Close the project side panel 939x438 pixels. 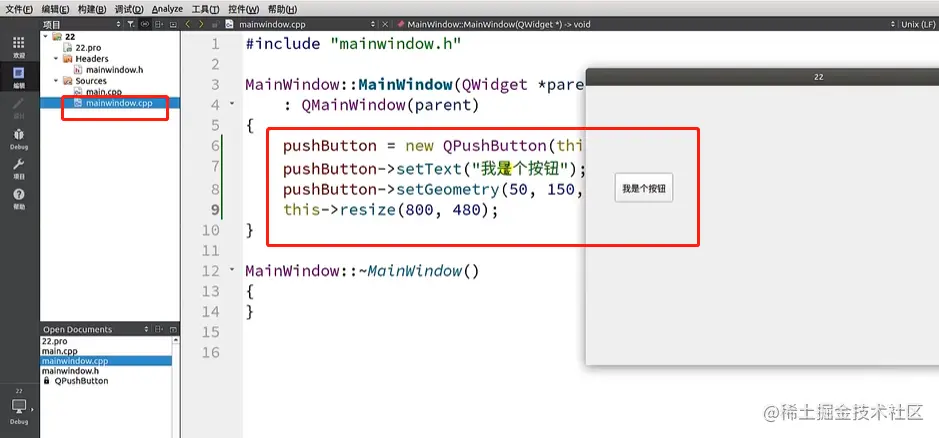pyautogui.click(x=174, y=25)
